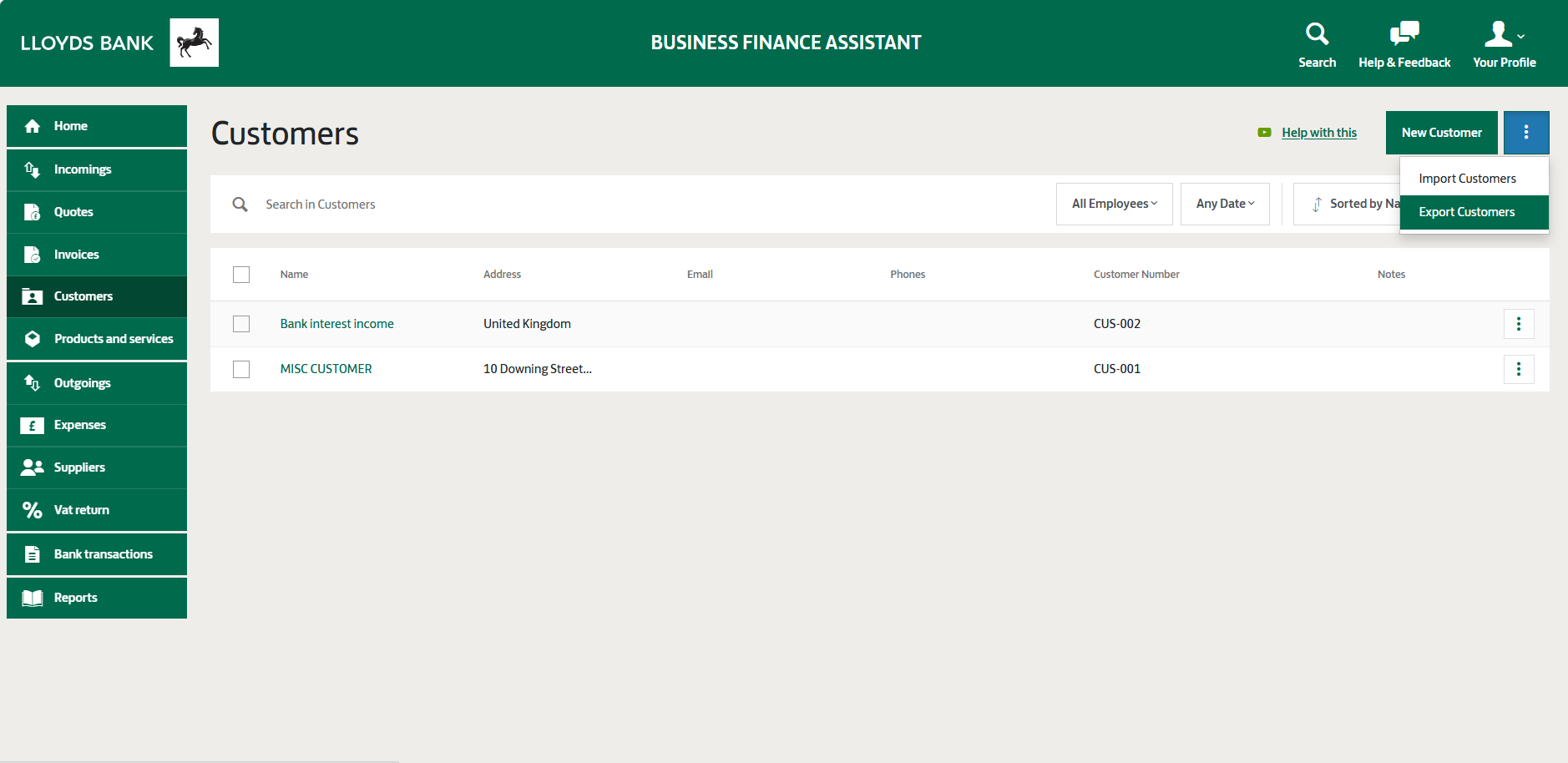Viewport: 1568px width, 763px height.
Task: Open Reports section in sidebar
Action: [x=97, y=598]
